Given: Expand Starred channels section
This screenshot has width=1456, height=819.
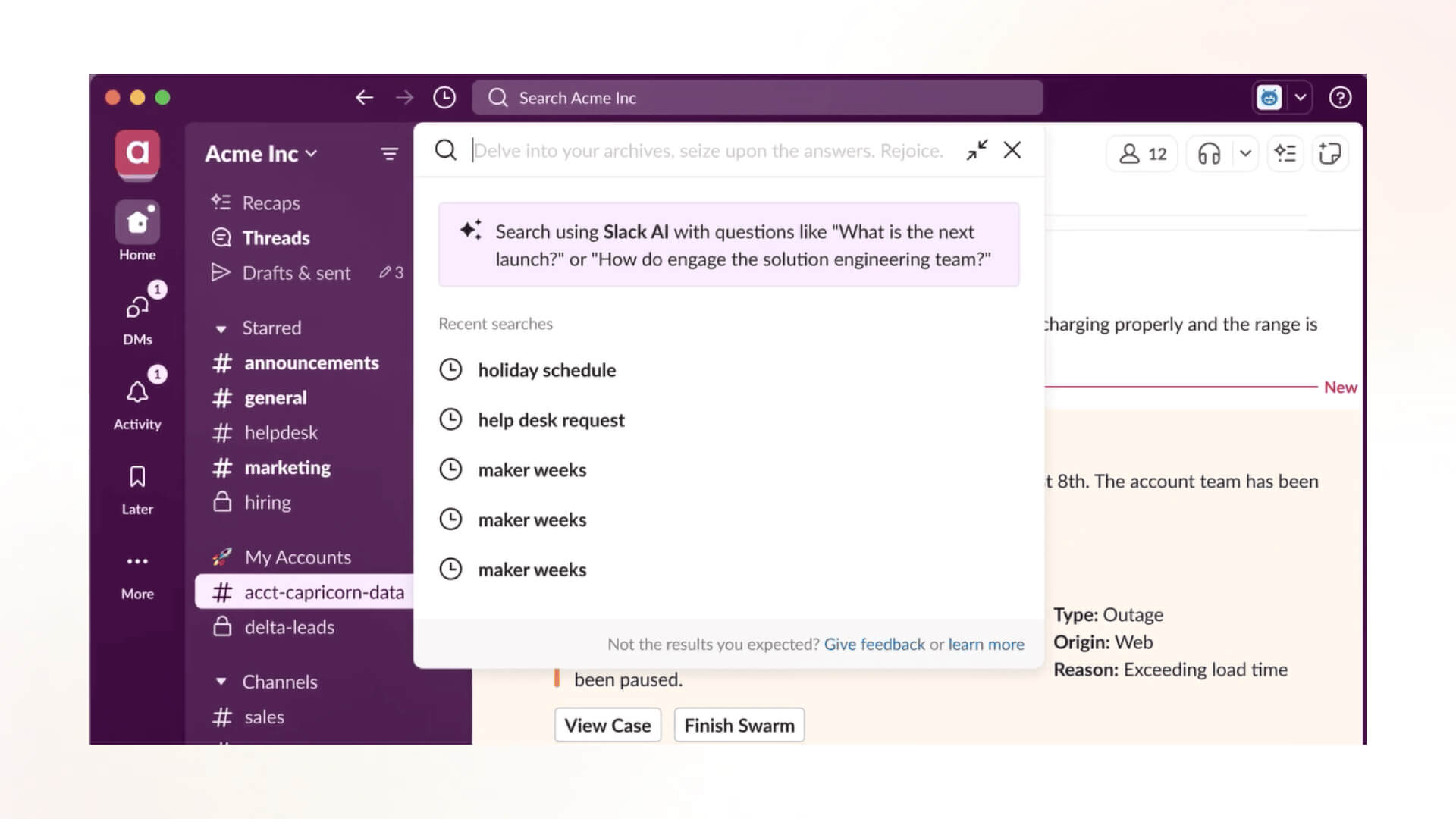Looking at the screenshot, I should click(221, 327).
